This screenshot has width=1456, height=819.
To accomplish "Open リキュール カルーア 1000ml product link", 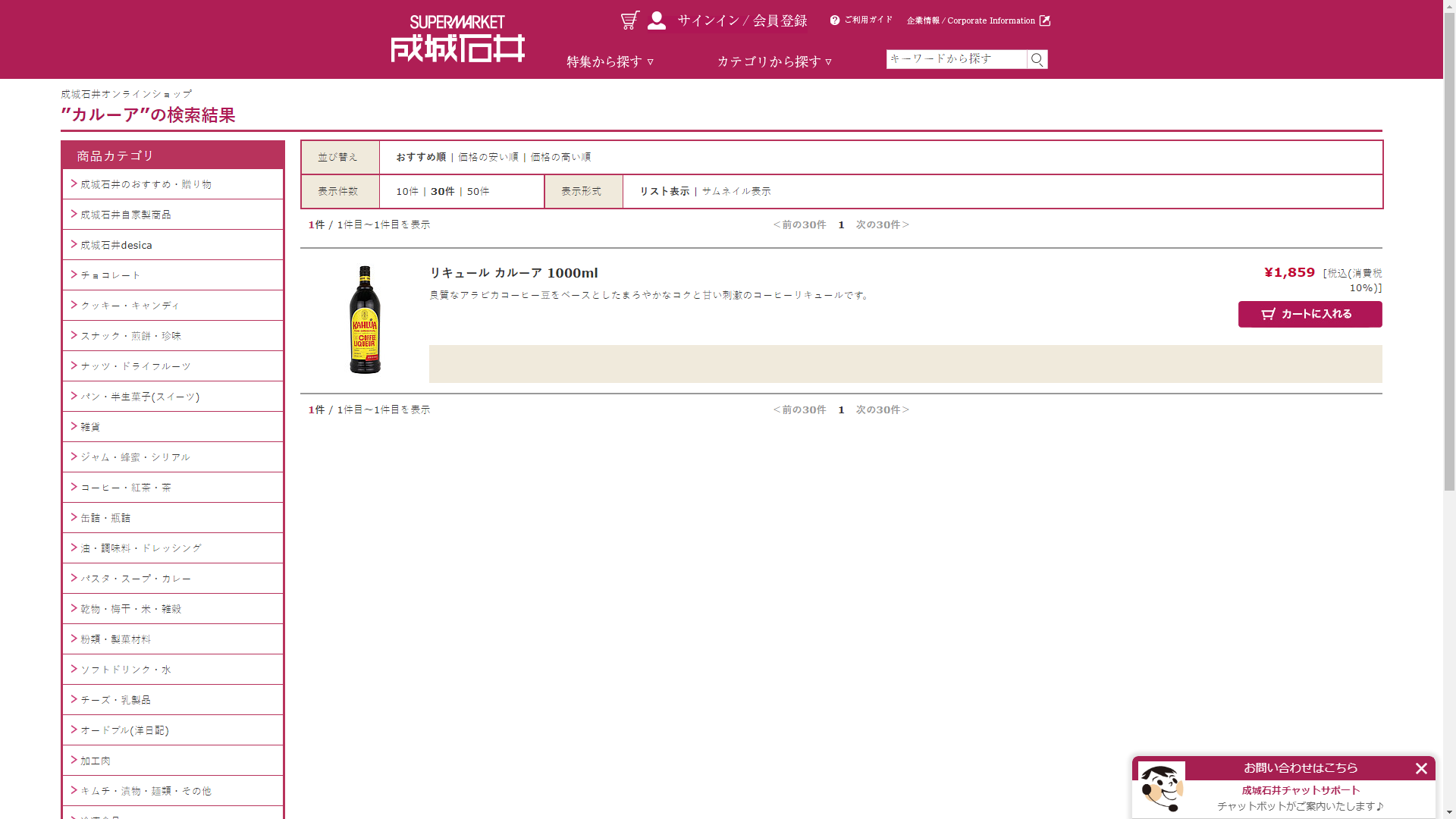I will [513, 273].
